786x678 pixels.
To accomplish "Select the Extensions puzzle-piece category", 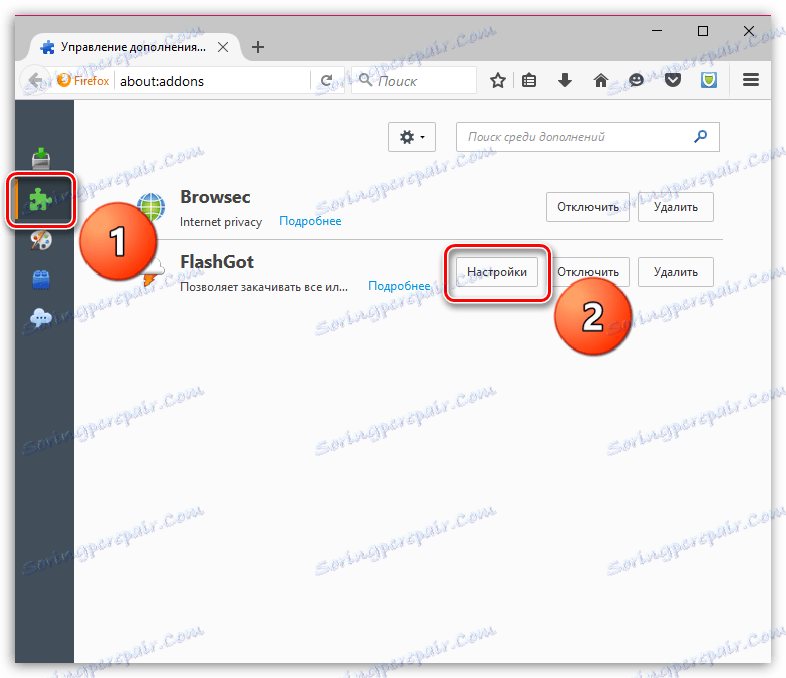I will [41, 199].
